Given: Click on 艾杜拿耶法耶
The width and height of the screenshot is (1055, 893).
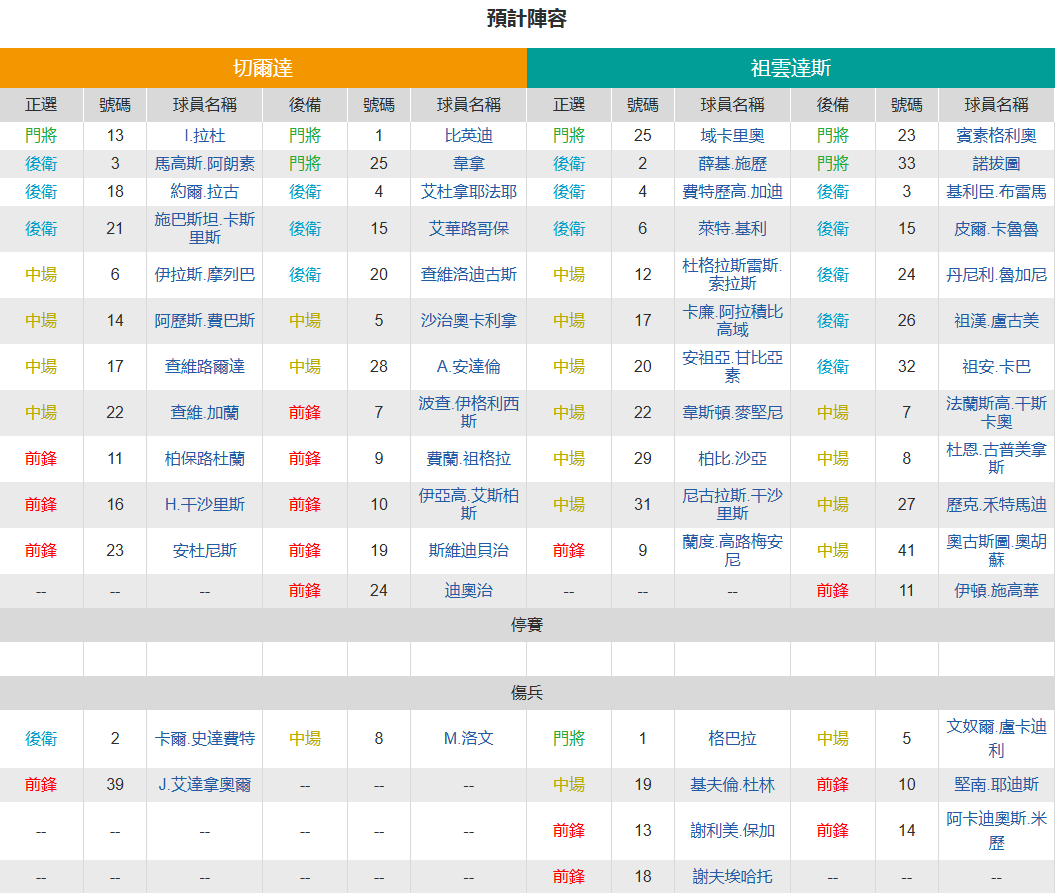Looking at the screenshot, I should 468,192.
